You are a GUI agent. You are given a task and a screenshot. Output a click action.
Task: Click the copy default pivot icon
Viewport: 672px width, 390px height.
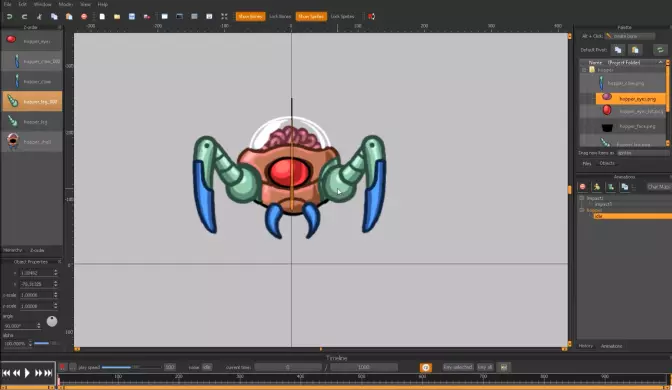pyautogui.click(x=618, y=50)
